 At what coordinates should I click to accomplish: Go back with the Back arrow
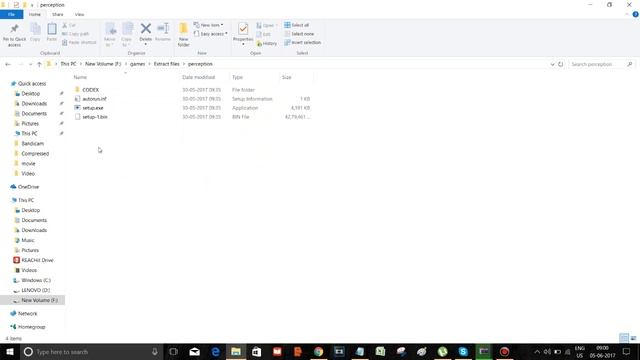(8, 64)
